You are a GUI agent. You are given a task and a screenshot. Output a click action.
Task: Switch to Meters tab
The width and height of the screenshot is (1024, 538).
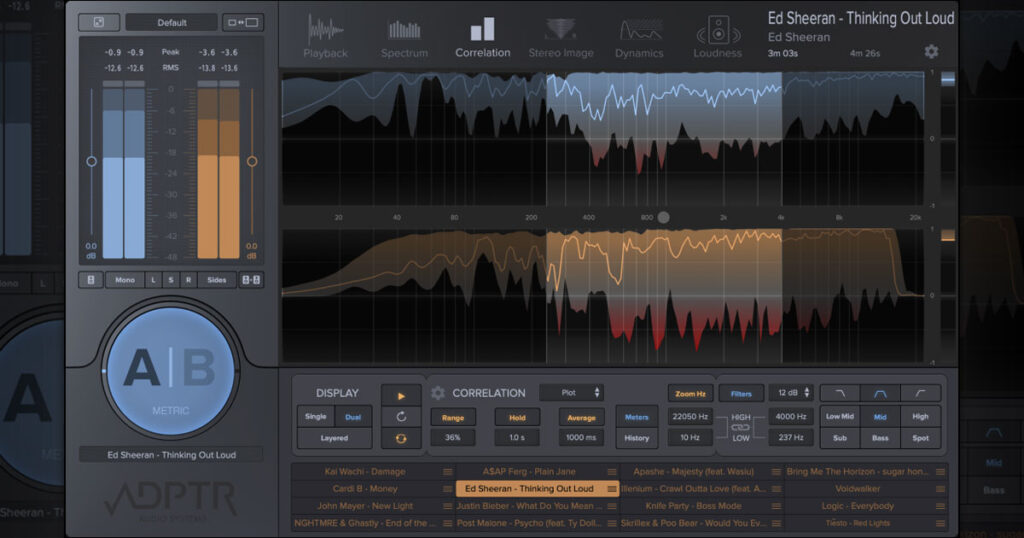636,417
